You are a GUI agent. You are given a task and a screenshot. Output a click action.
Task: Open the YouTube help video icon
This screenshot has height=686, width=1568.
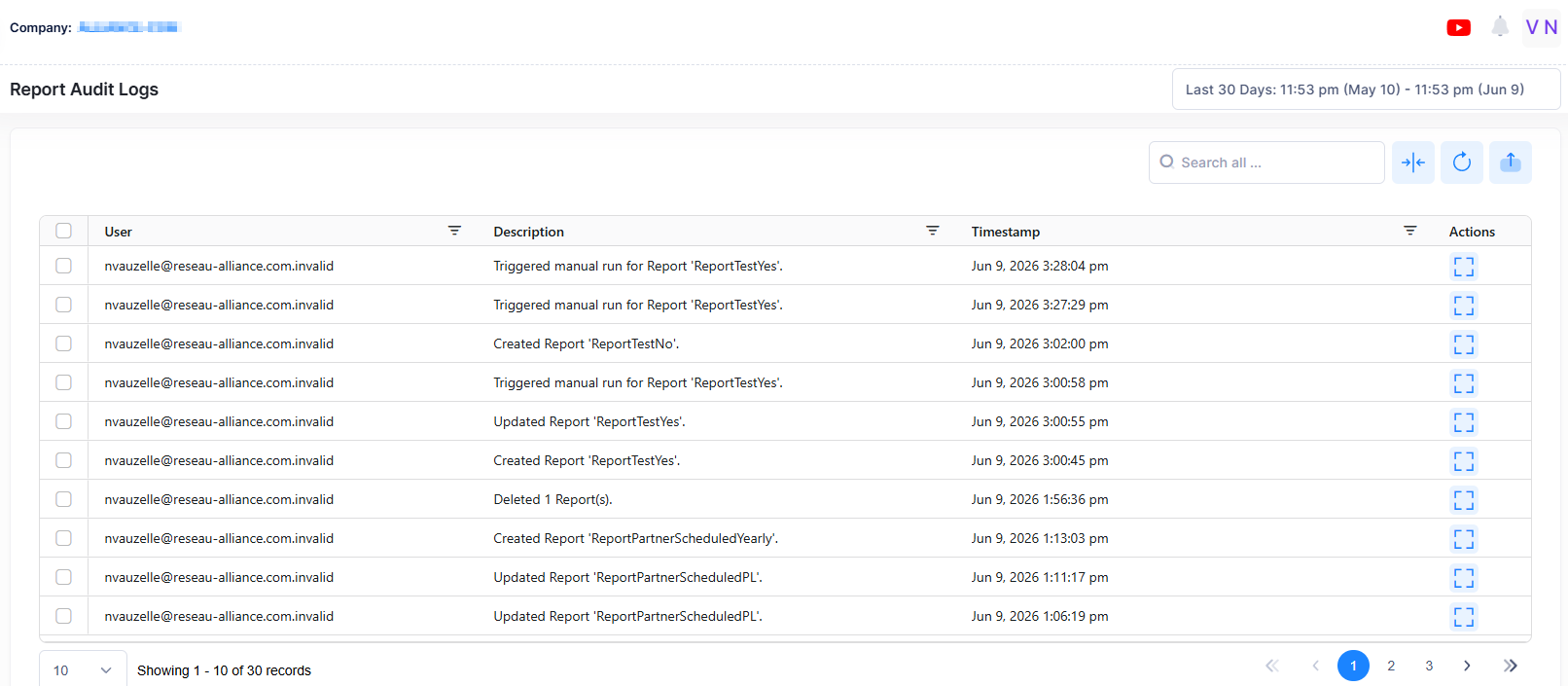pyautogui.click(x=1458, y=27)
